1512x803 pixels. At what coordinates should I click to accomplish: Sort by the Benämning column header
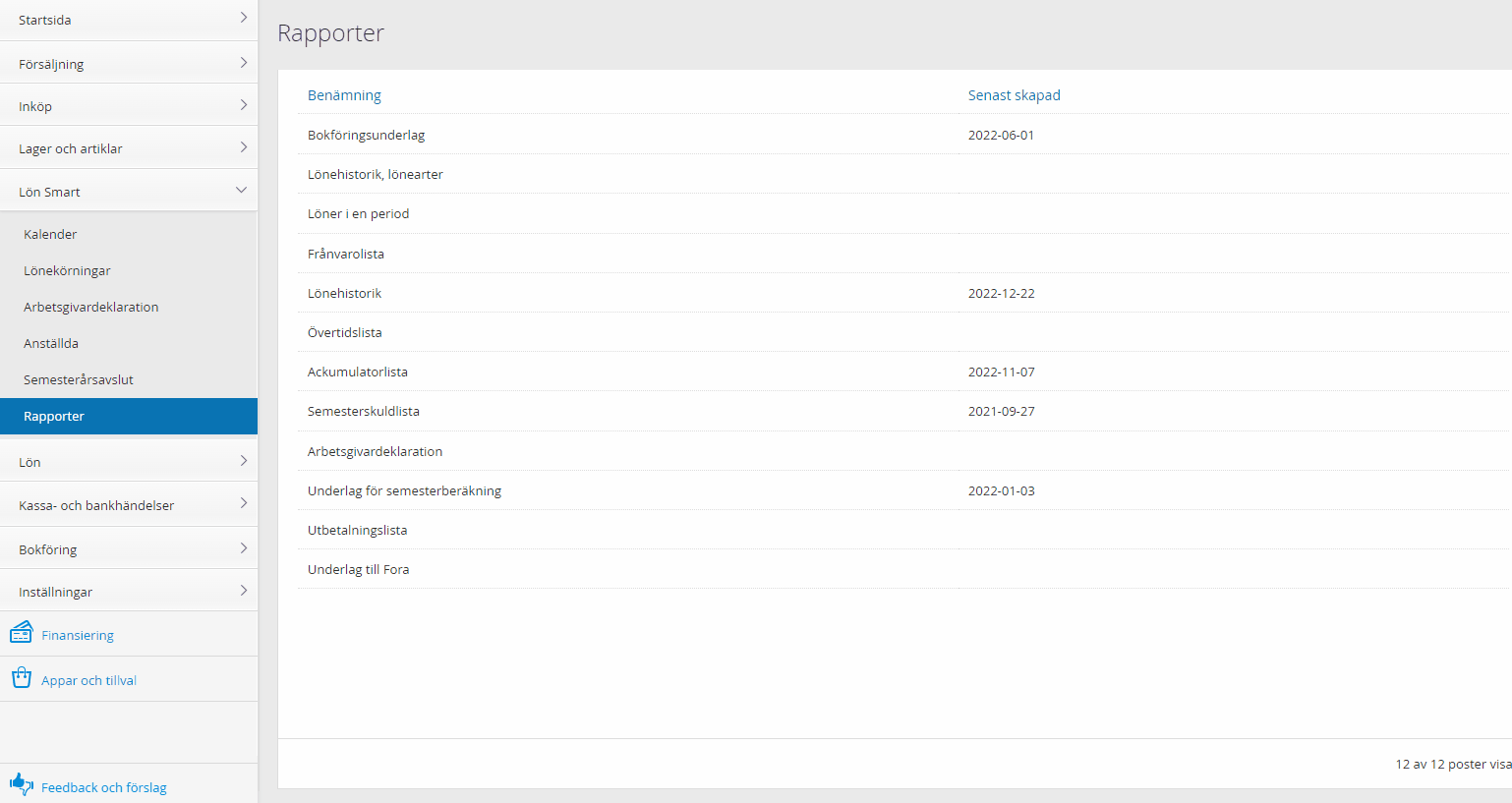pos(344,95)
